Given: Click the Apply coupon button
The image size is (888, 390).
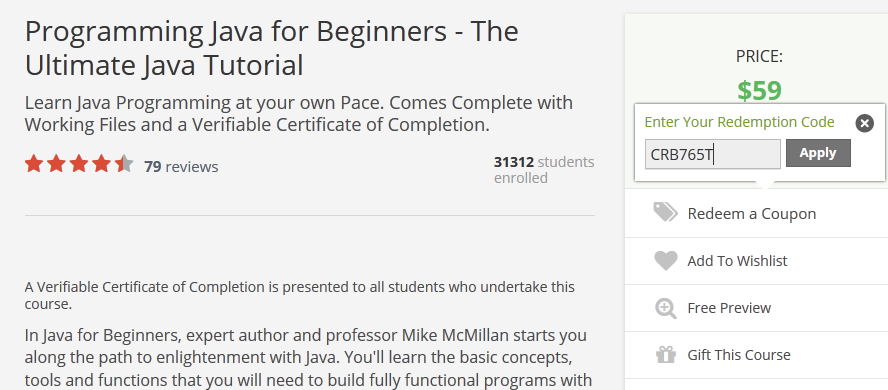Looking at the screenshot, I should 818,153.
